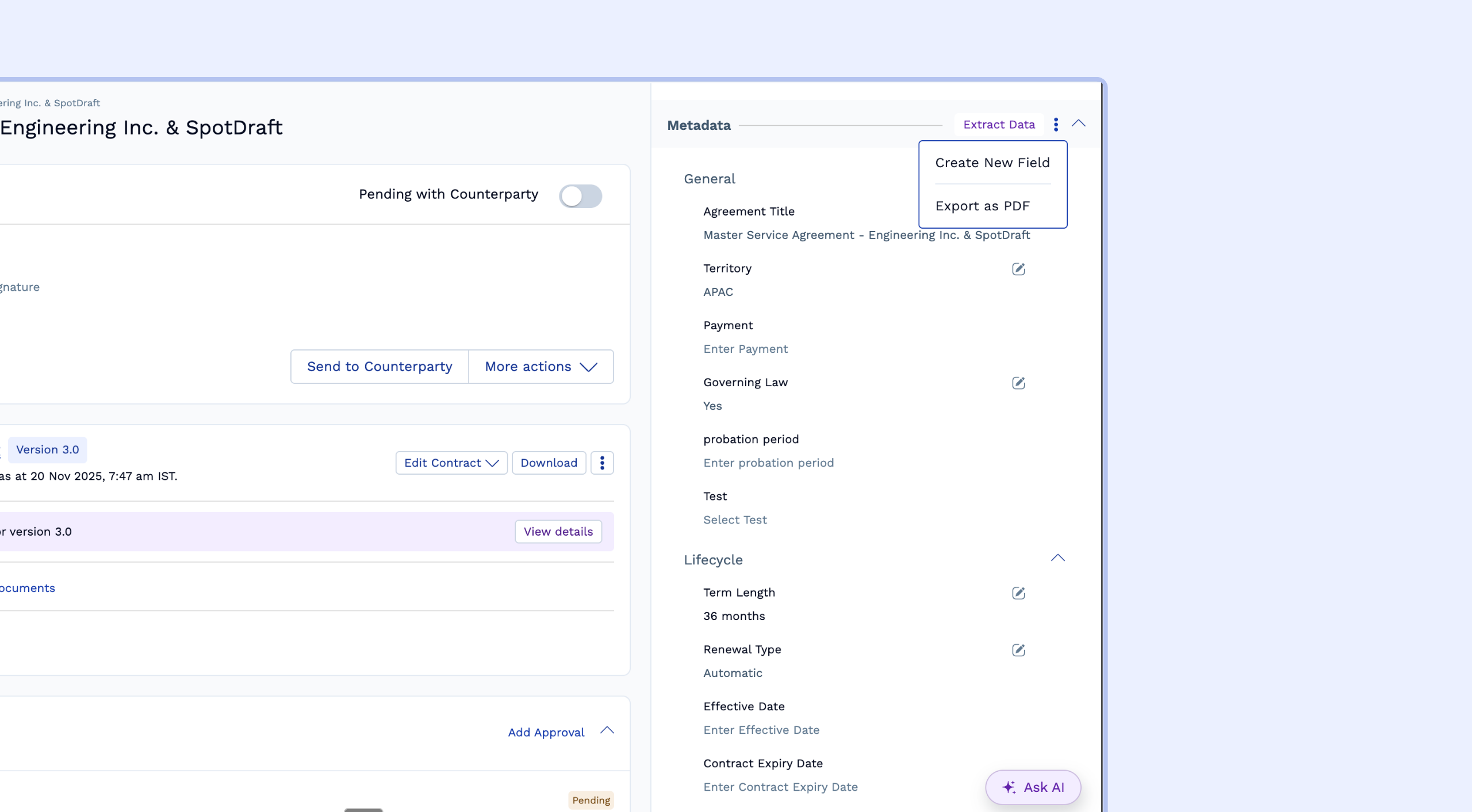Click the Ask AI sparkle button

tap(1033, 787)
